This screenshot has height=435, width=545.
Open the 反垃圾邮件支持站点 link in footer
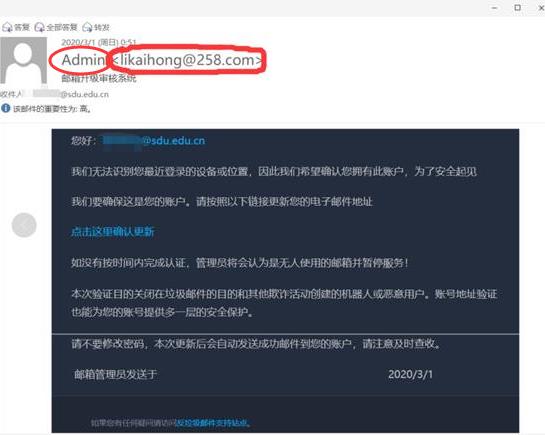[x=213, y=423]
